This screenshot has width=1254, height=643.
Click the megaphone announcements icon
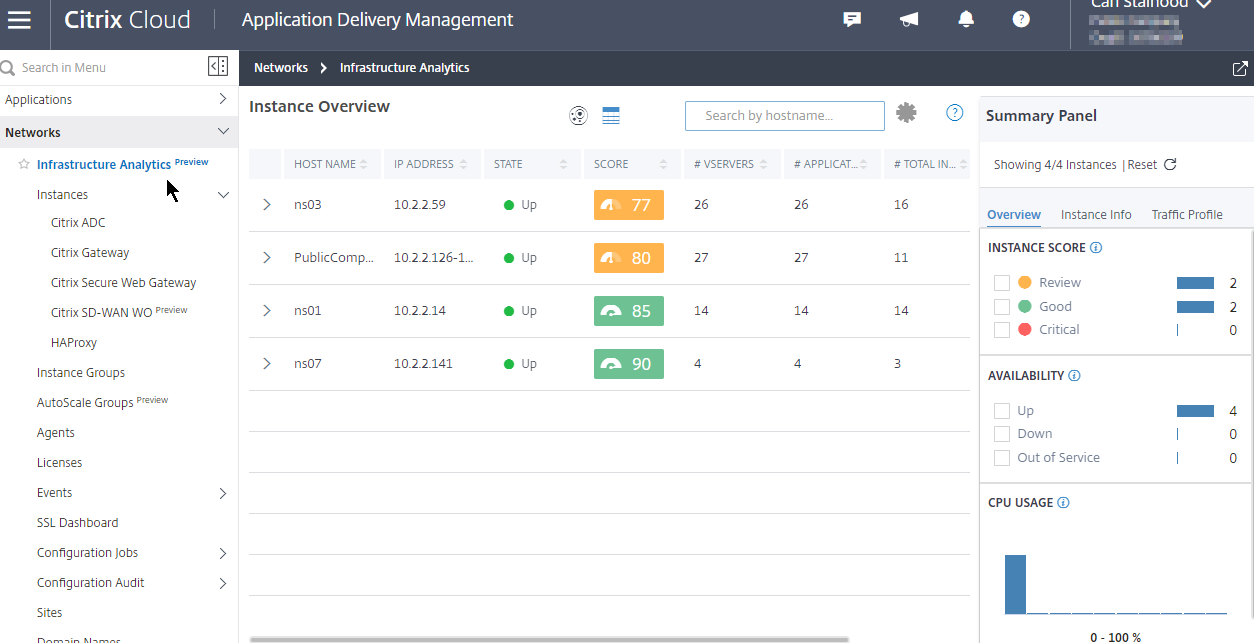[909, 19]
